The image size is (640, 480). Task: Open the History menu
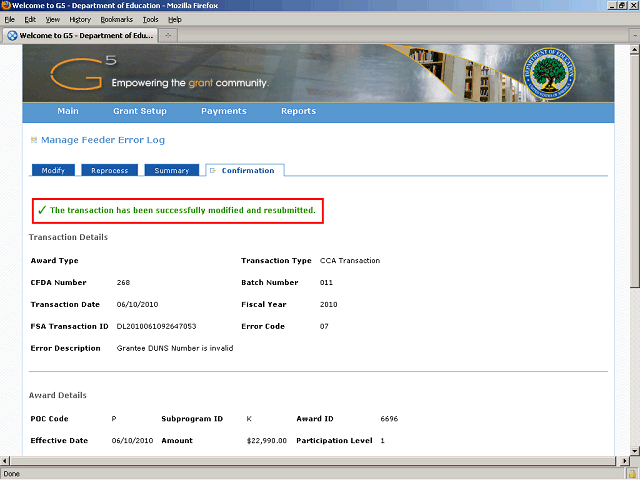(x=80, y=20)
